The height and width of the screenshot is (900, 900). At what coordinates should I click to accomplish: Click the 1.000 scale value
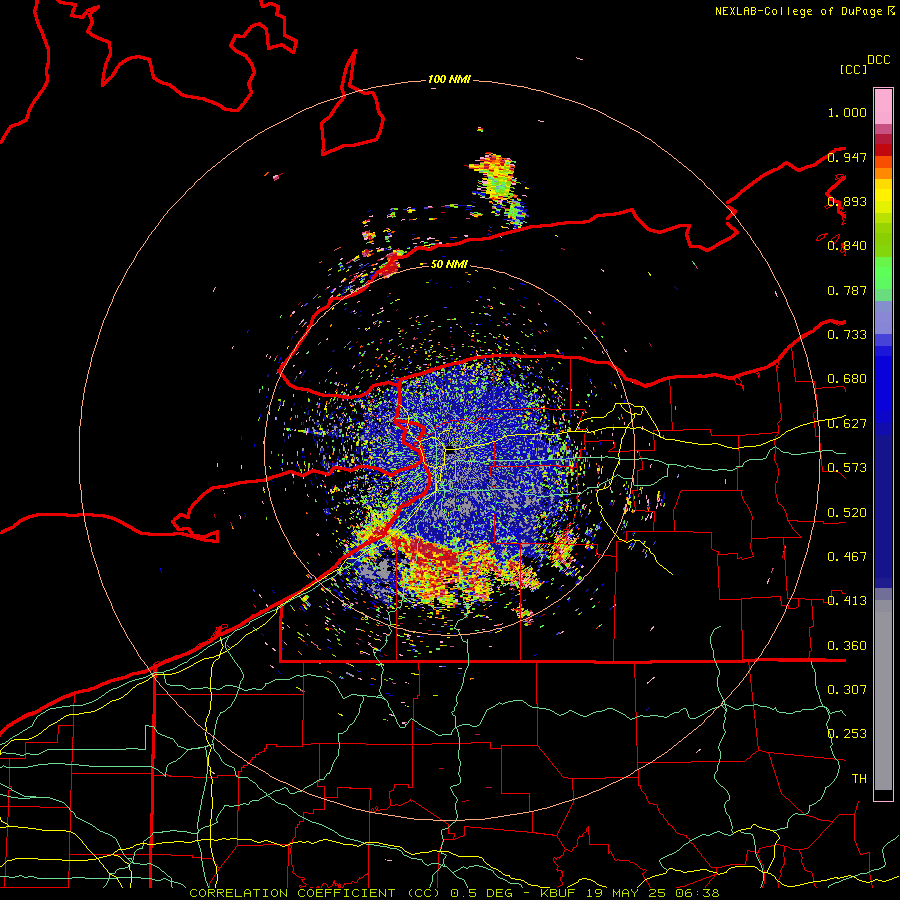pyautogui.click(x=847, y=112)
